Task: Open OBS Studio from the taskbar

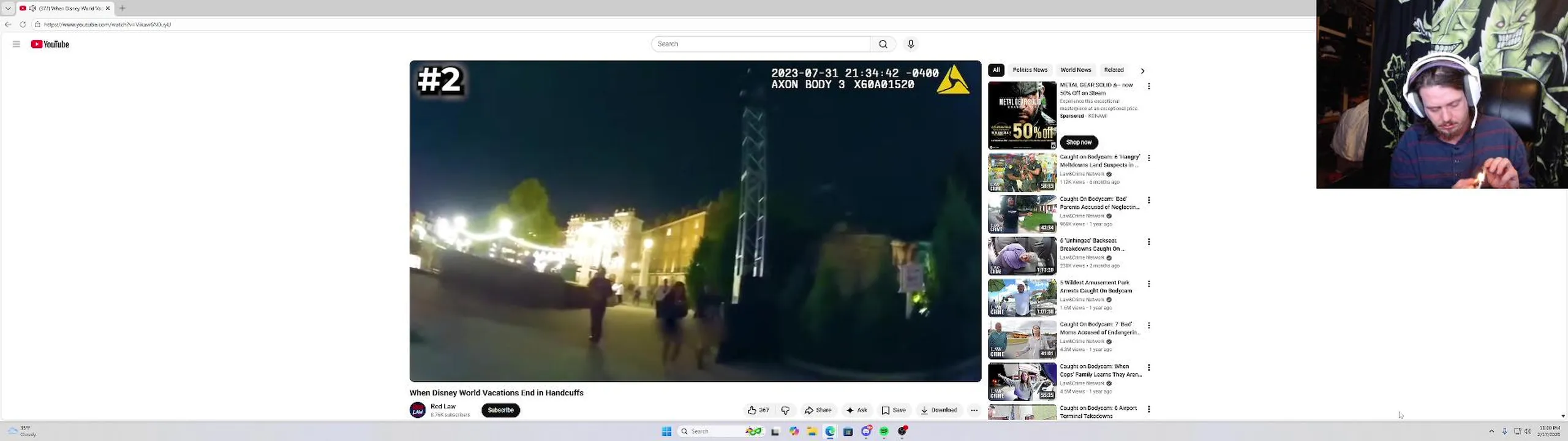Action: 902,431
